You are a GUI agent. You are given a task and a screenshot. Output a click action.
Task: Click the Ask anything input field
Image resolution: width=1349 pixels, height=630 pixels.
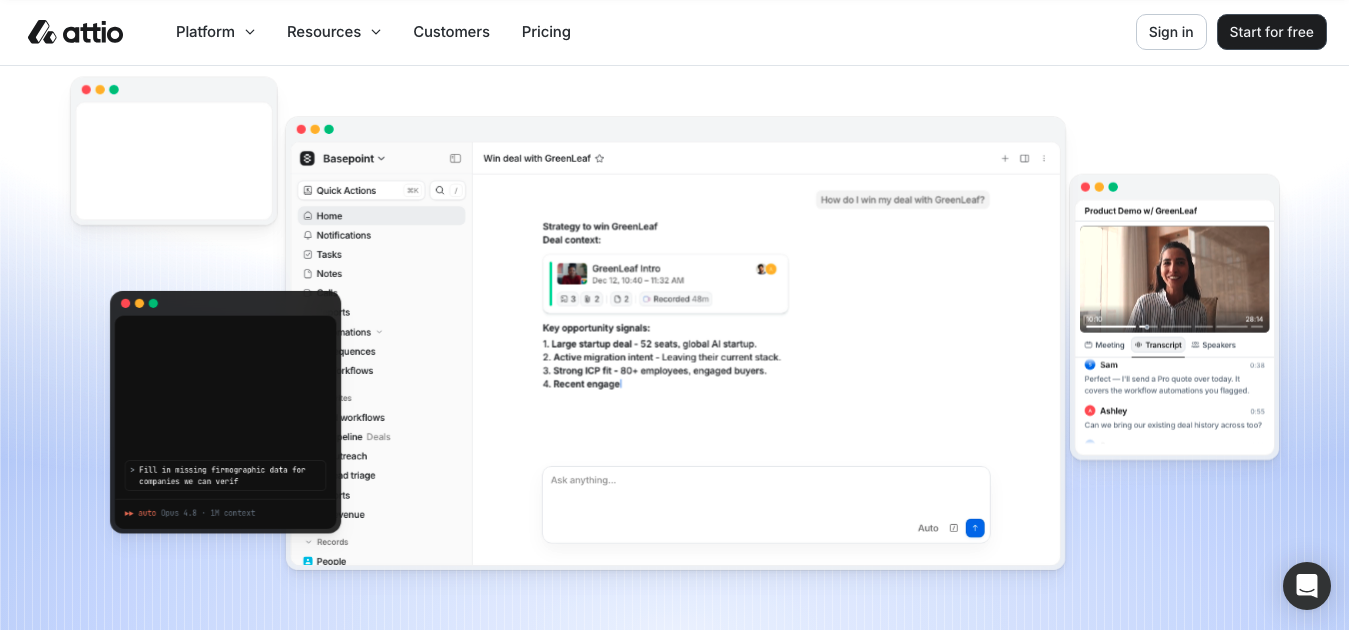(x=766, y=490)
